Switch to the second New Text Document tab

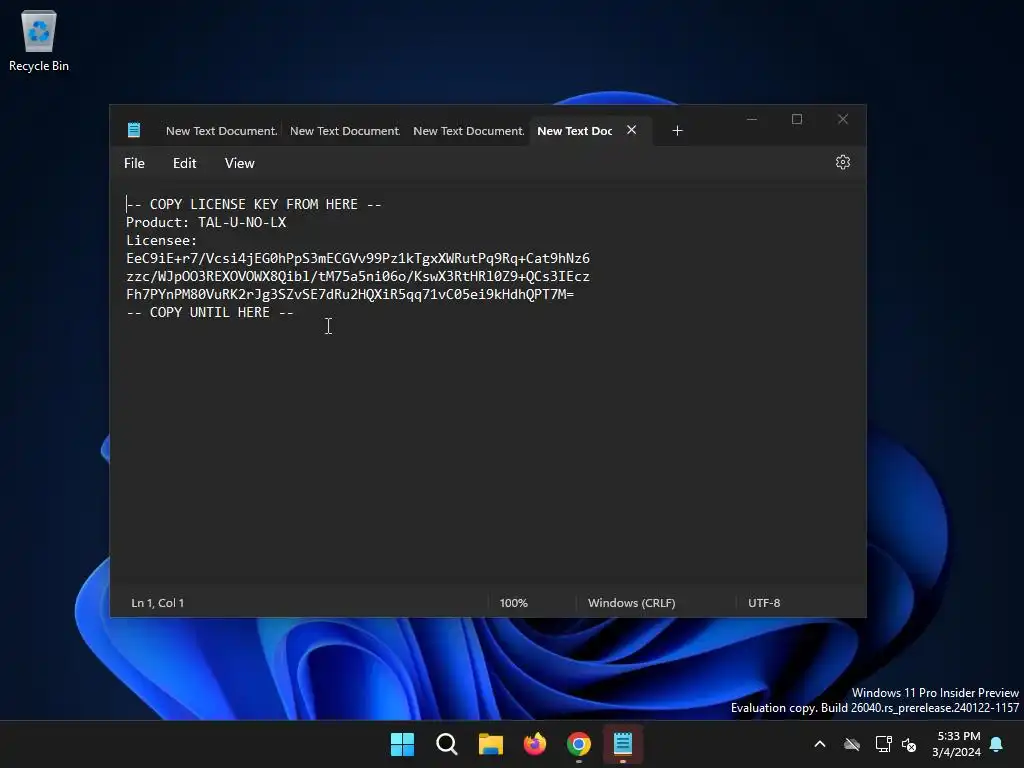(345, 131)
